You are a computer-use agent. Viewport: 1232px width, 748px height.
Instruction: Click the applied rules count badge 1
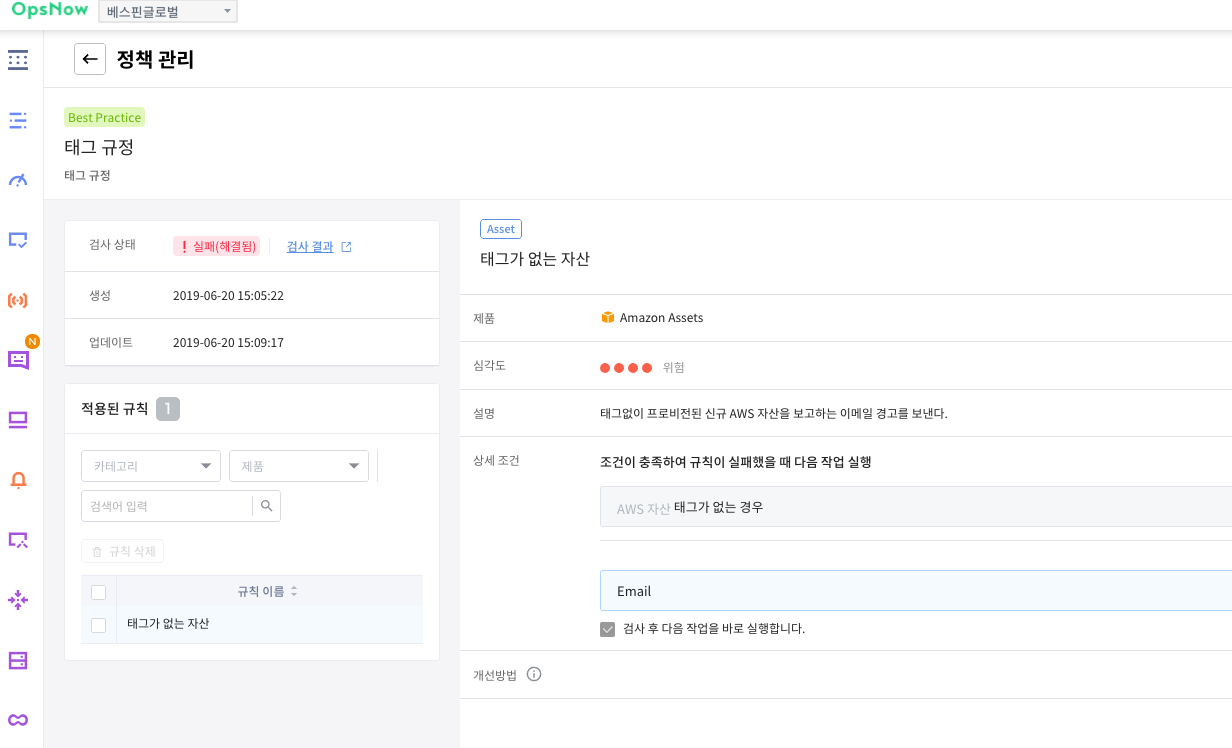click(168, 409)
